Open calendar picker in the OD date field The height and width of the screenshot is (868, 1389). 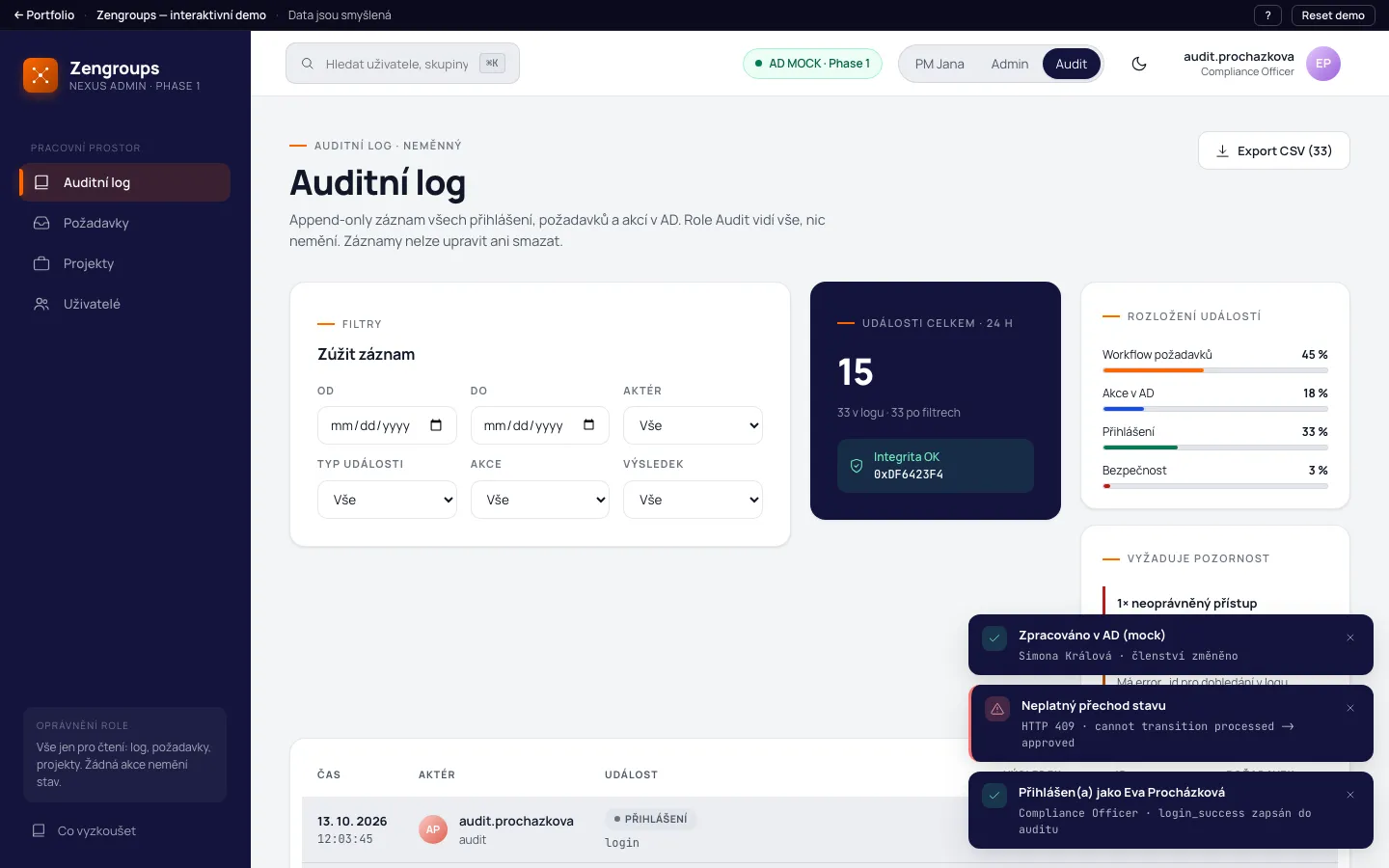pos(436,425)
